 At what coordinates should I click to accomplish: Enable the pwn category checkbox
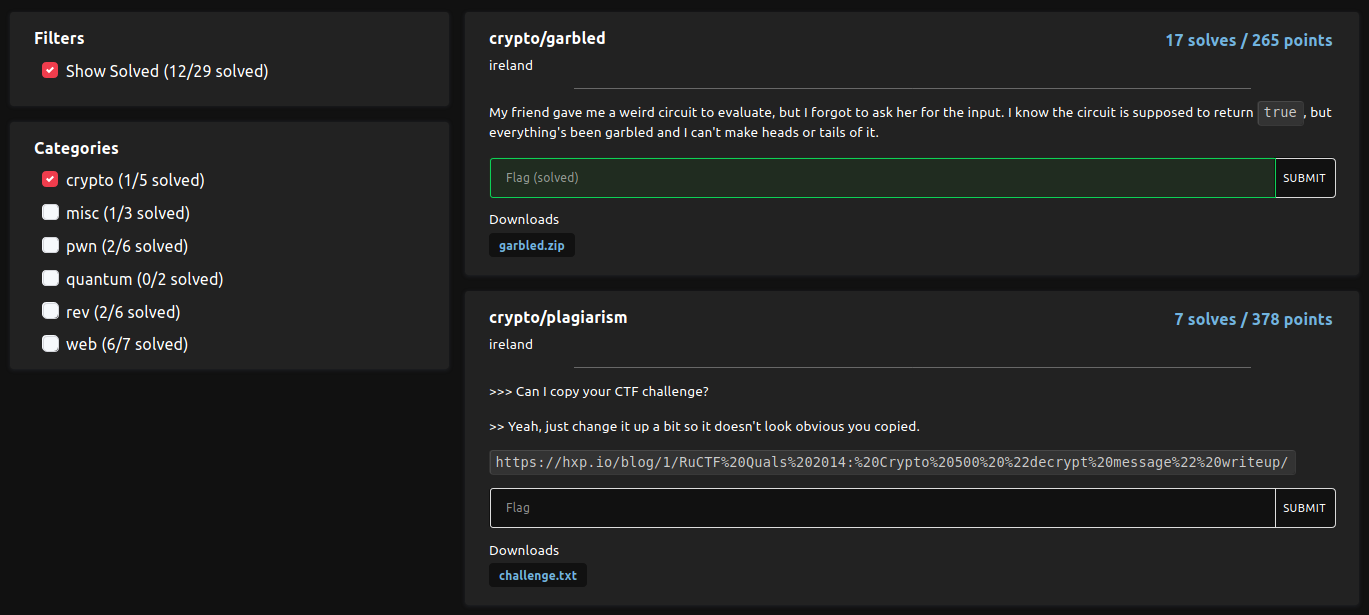tap(50, 246)
